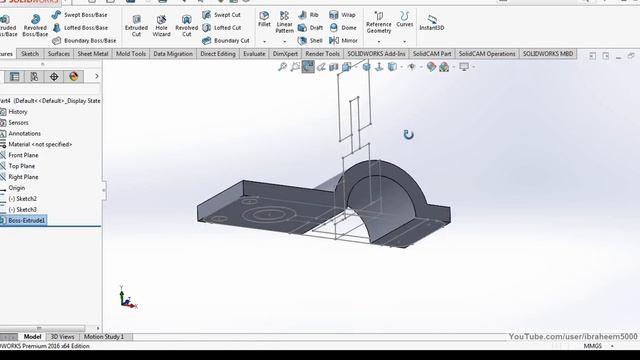Open the Evaluate ribbon tab

(x=254, y=54)
